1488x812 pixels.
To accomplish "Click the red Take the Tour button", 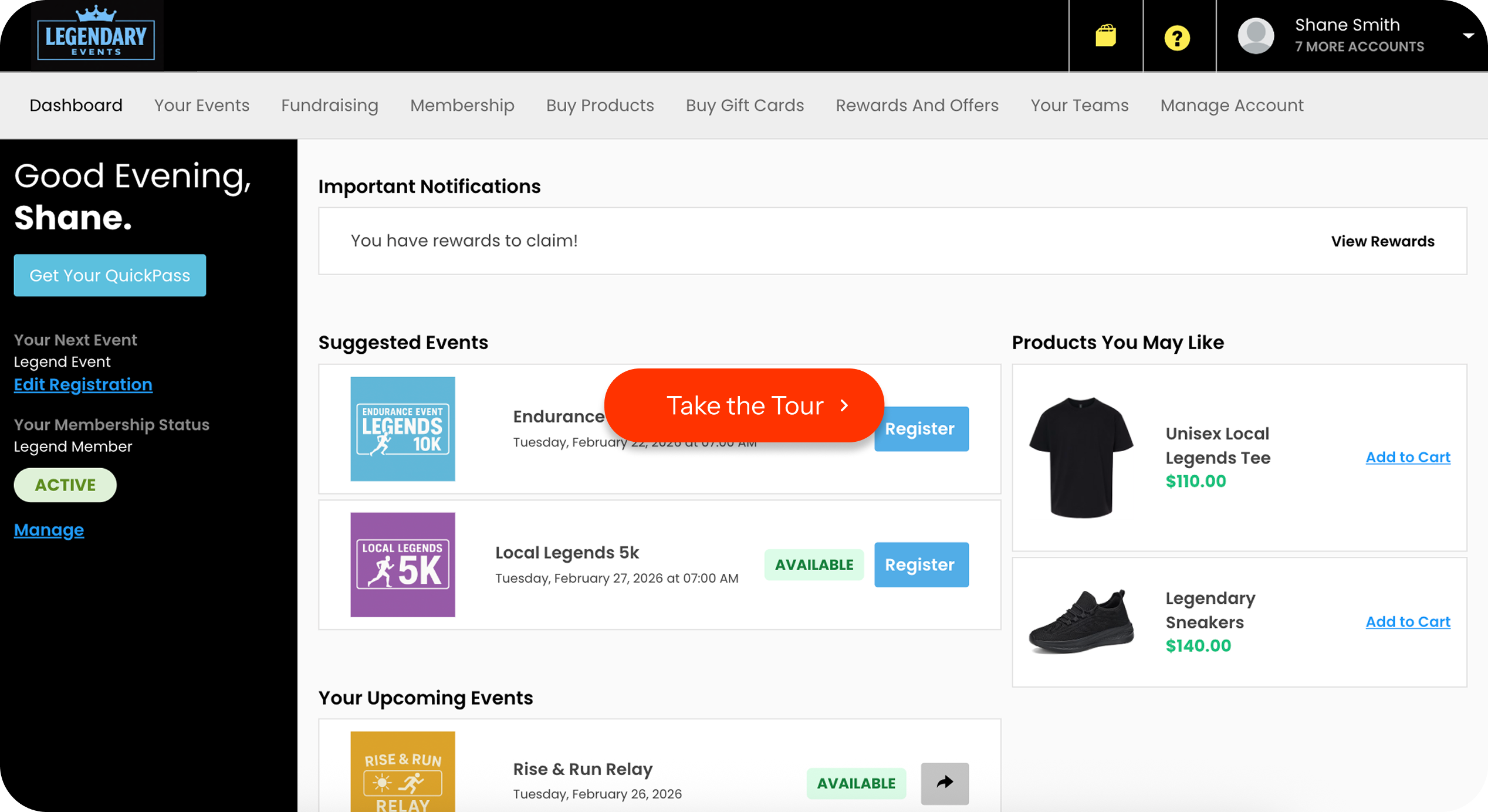I will pyautogui.click(x=744, y=405).
